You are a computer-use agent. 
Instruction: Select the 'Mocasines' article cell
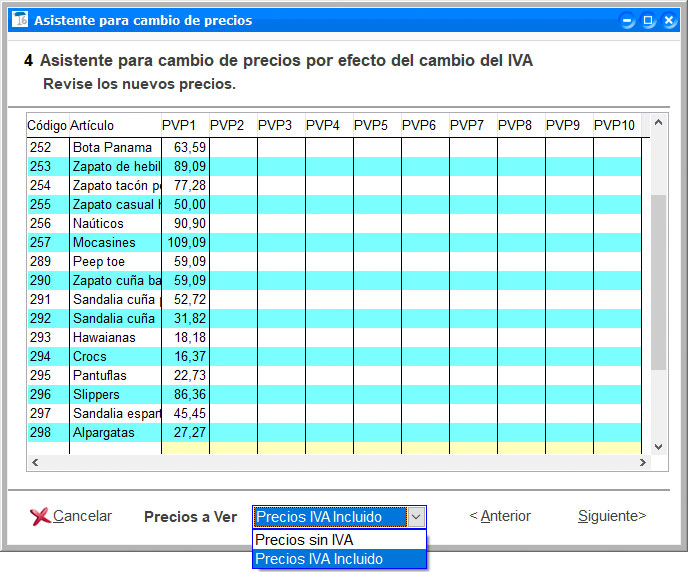pos(115,242)
